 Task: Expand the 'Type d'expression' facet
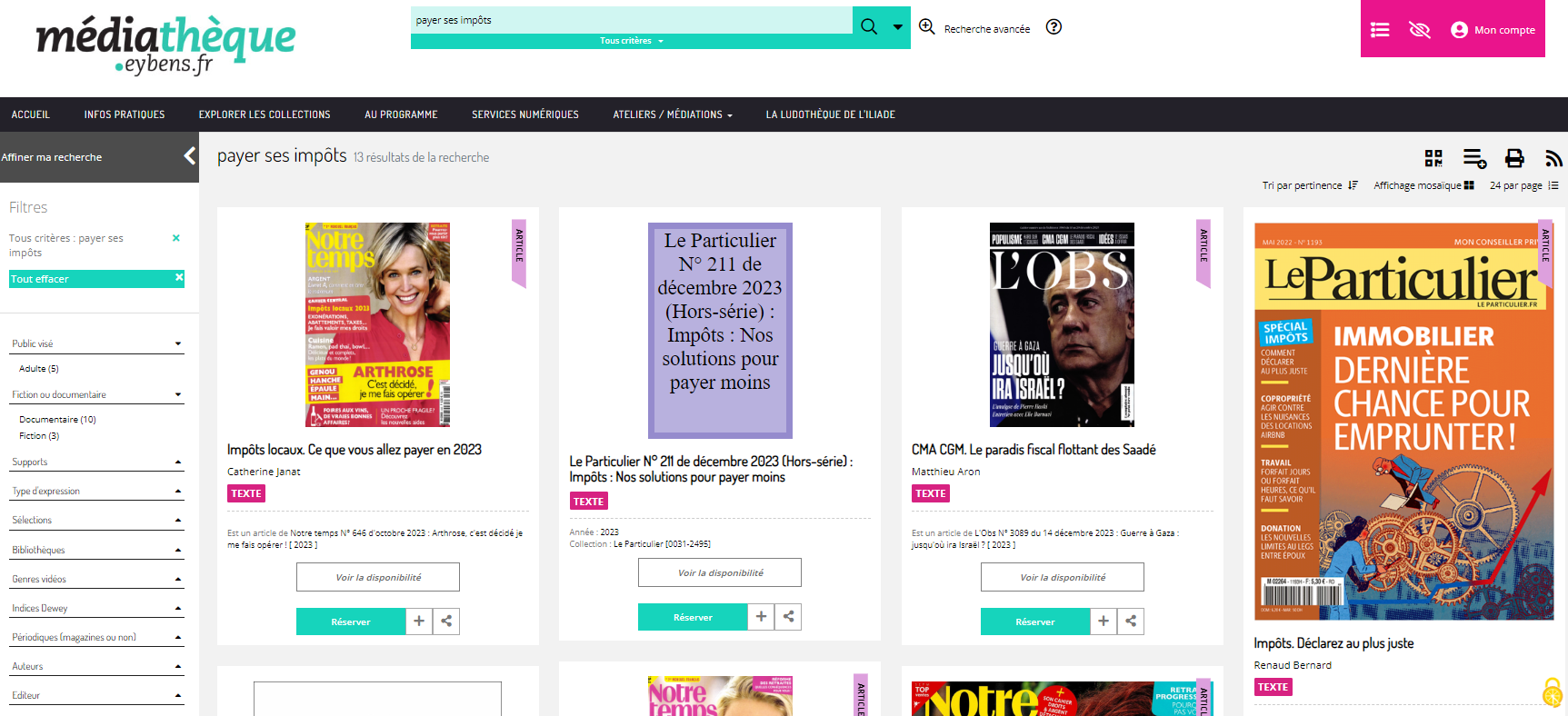pos(96,491)
